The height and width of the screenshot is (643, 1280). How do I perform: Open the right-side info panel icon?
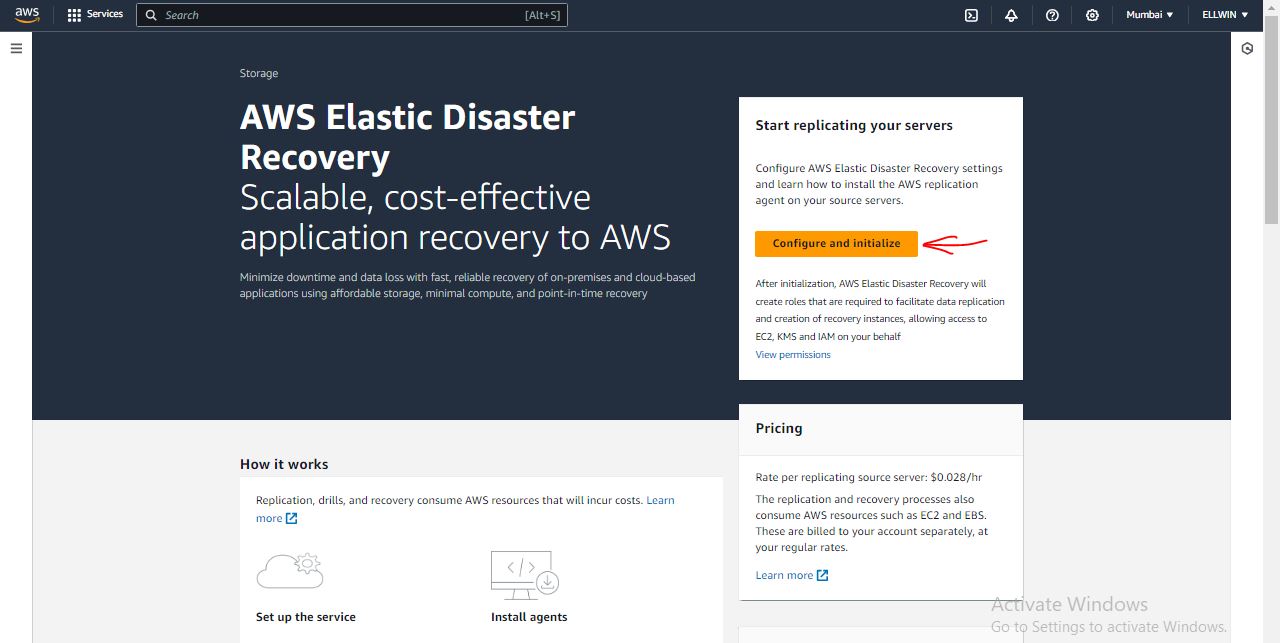click(x=1247, y=48)
